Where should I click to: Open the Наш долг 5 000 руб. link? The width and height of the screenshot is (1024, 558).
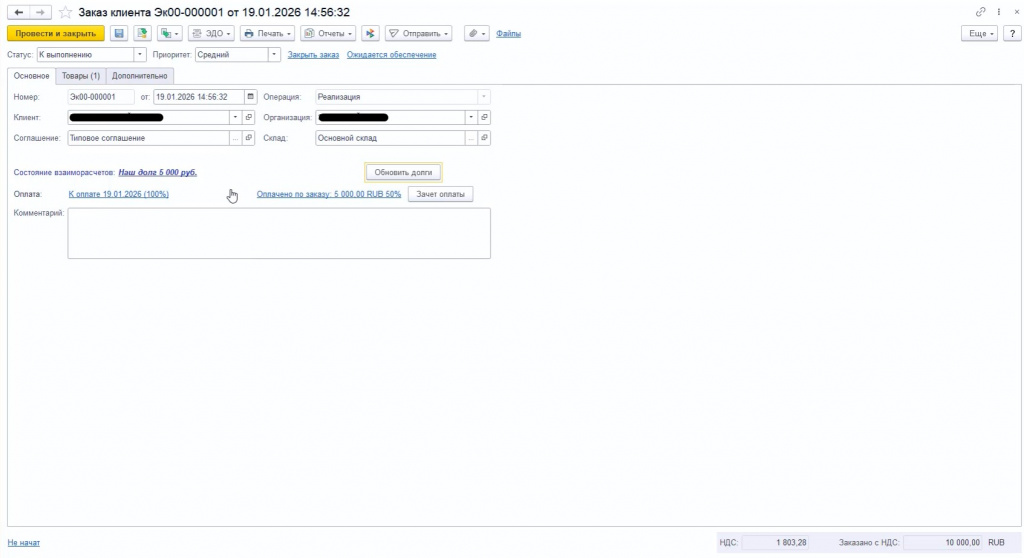click(x=157, y=172)
